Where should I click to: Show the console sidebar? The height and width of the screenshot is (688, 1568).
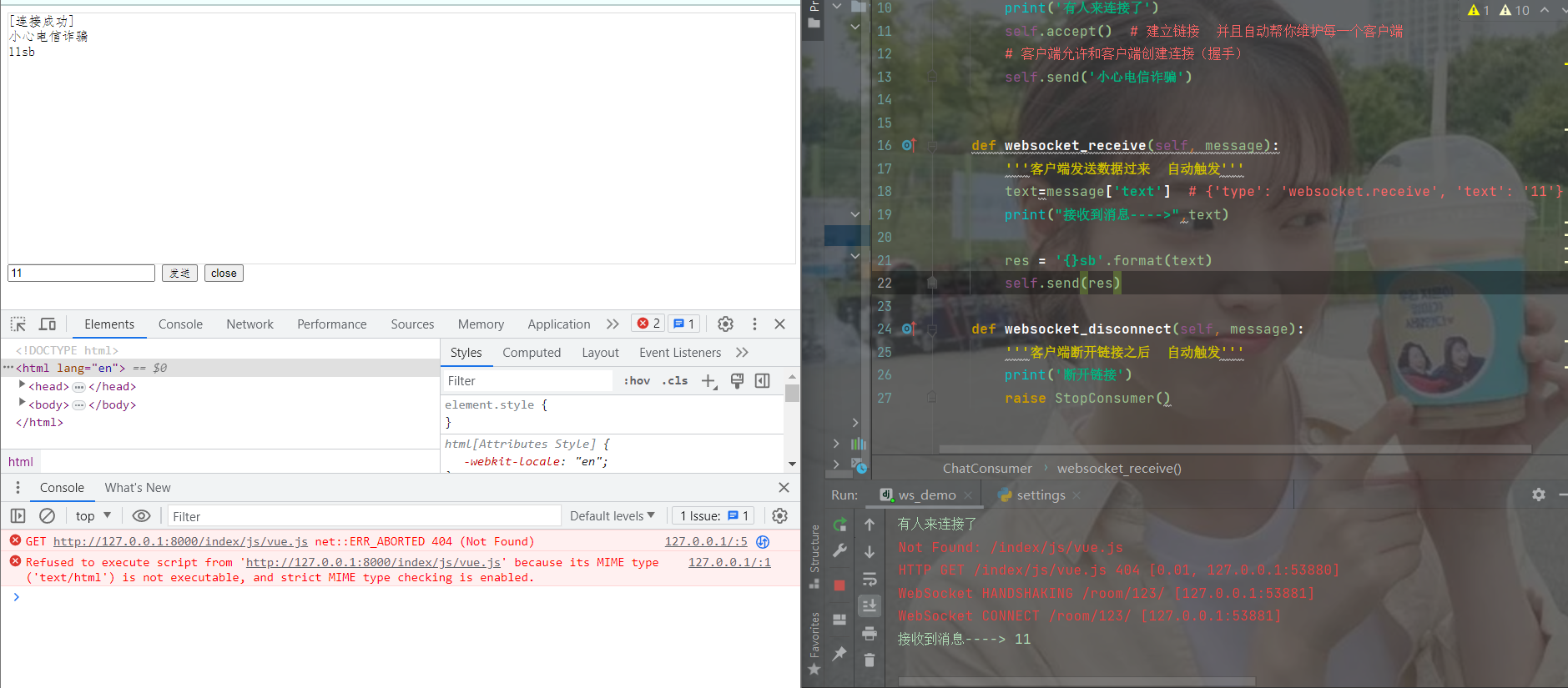18,516
